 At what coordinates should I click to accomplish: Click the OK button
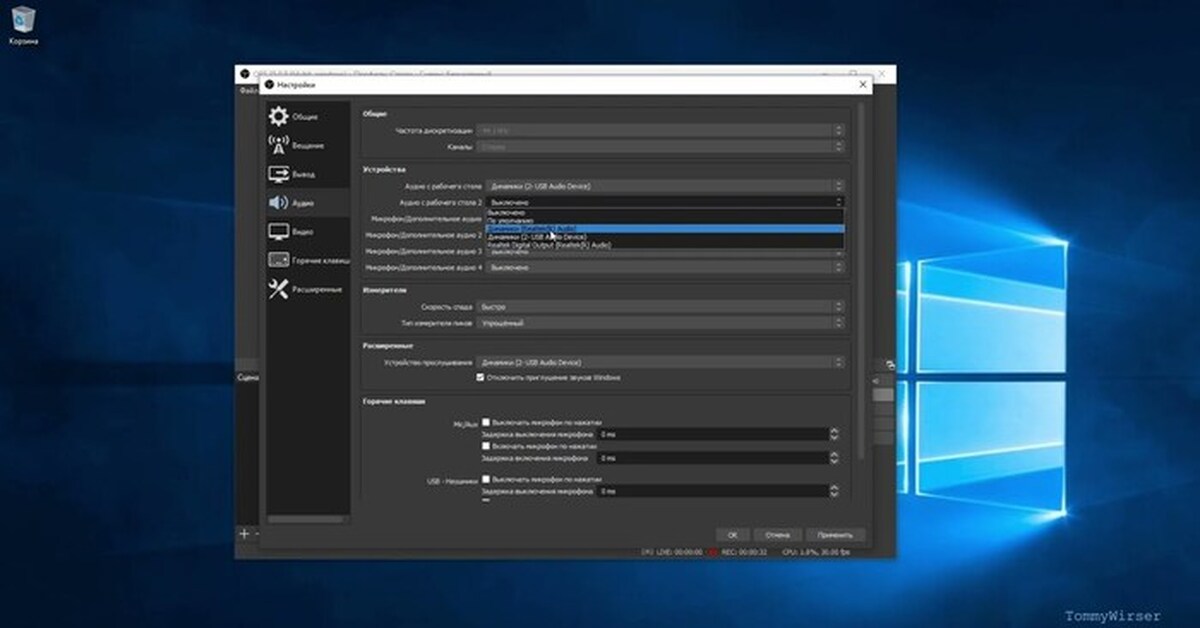click(x=732, y=535)
